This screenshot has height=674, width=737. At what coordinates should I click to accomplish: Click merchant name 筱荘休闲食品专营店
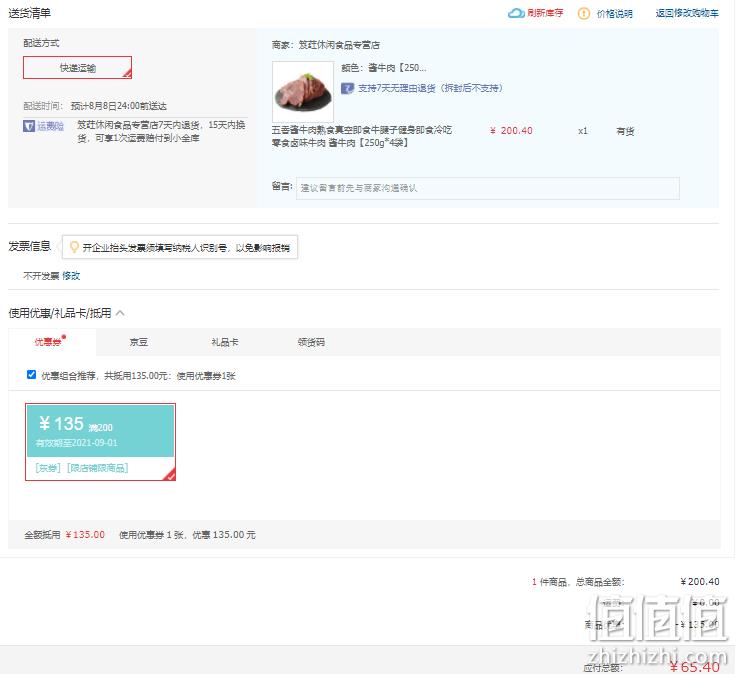339,45
